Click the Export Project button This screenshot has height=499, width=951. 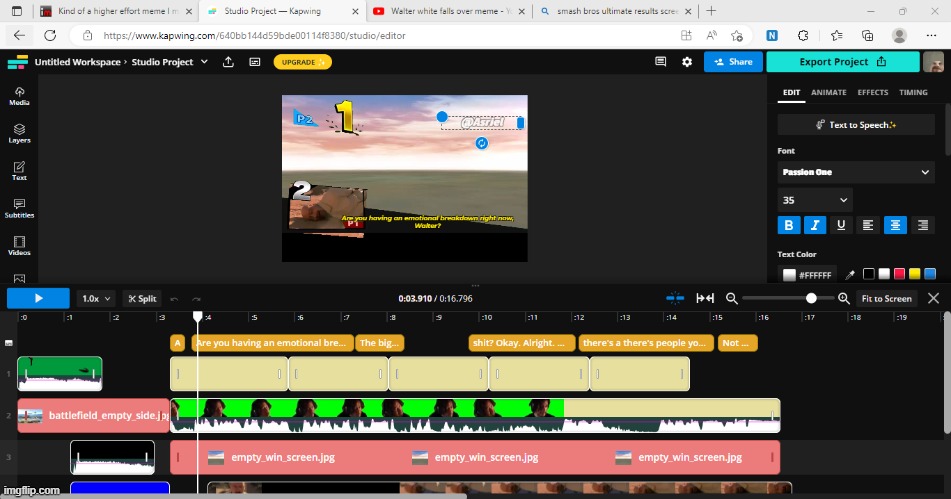tap(843, 62)
